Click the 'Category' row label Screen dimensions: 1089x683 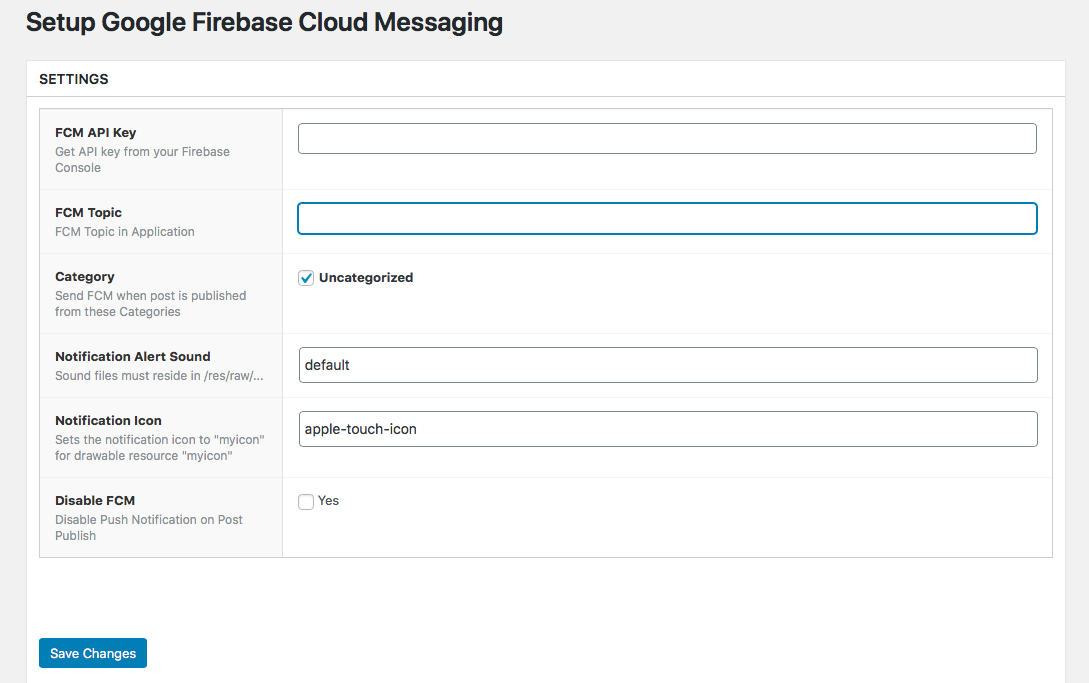click(x=85, y=277)
